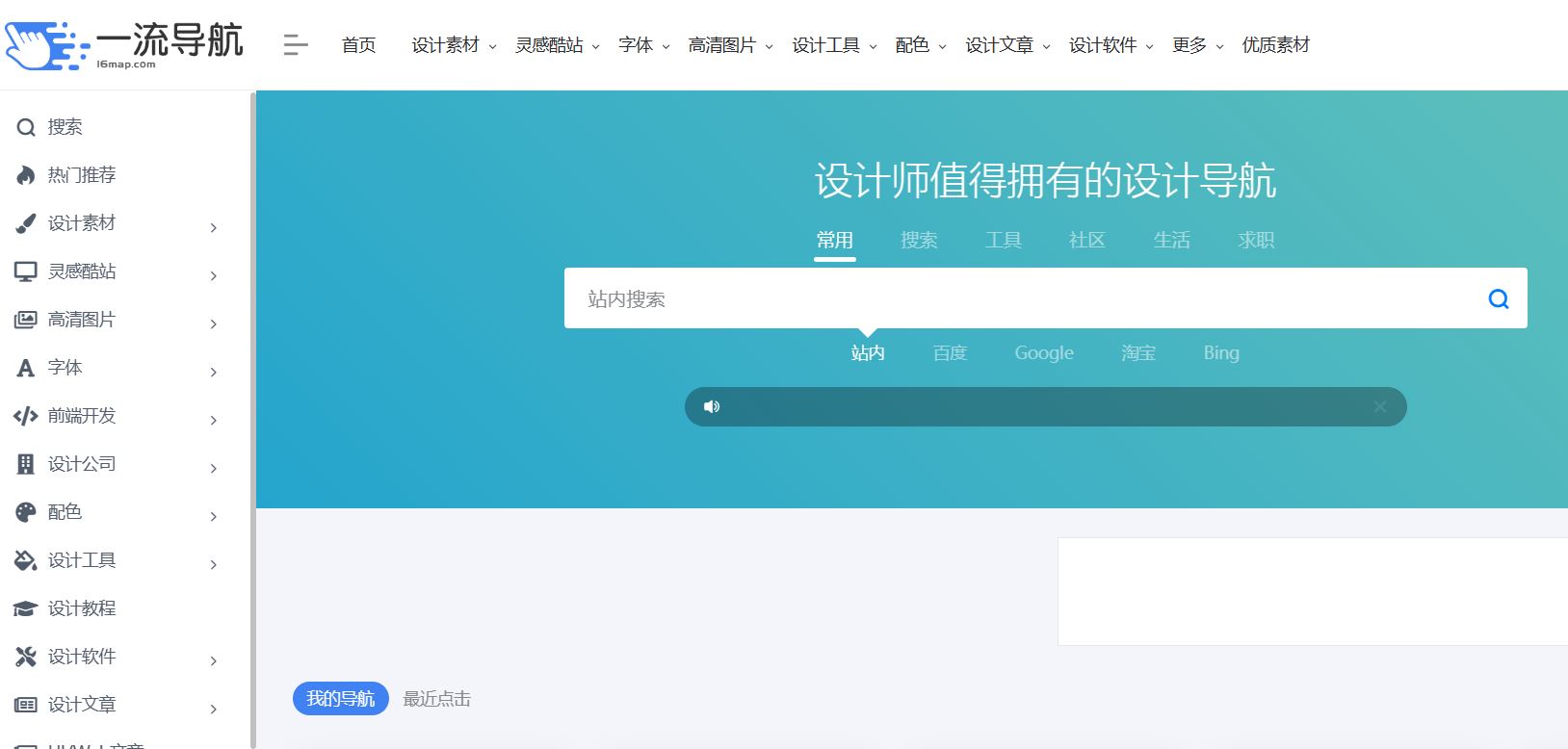This screenshot has height=749, width=1568.
Task: Expand 灵感酷站 sidebar chevron
Action: (214, 275)
